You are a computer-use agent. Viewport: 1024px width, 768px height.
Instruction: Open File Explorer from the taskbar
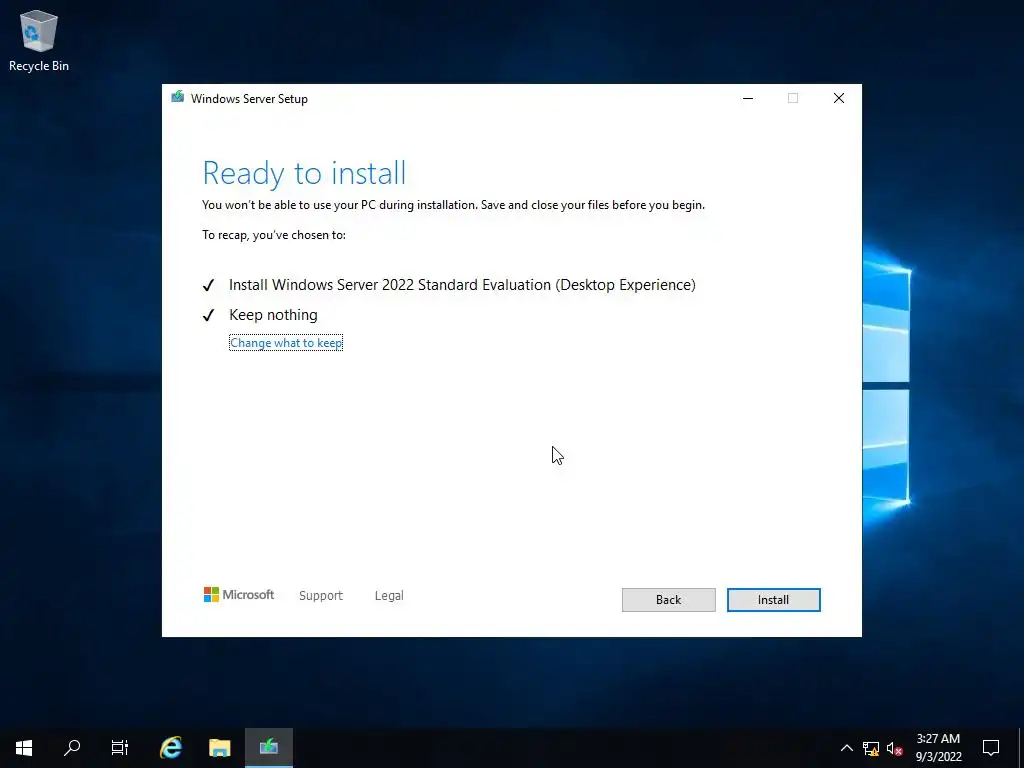tap(220, 747)
